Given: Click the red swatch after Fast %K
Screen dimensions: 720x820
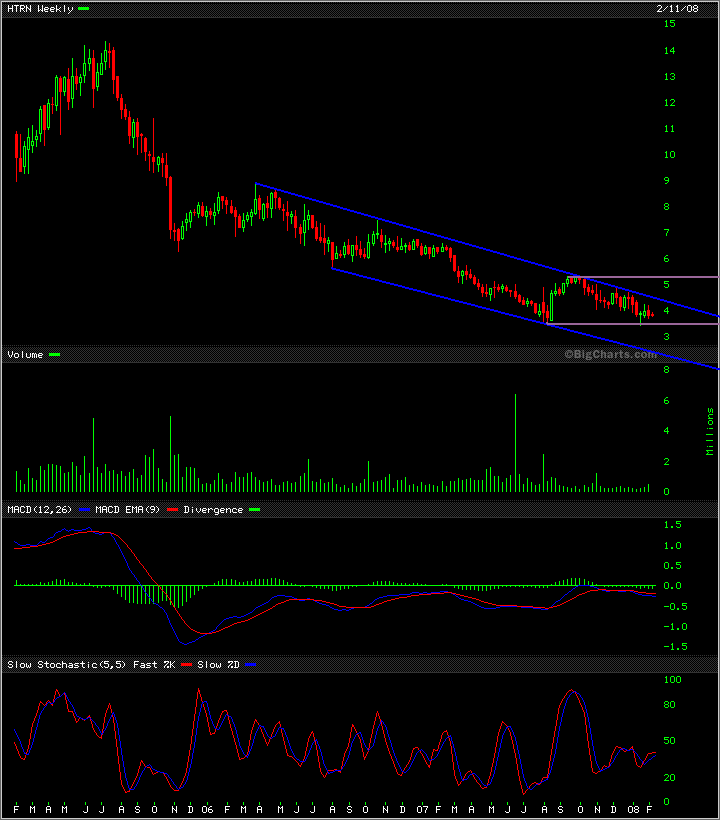Looking at the screenshot, I should [187, 664].
